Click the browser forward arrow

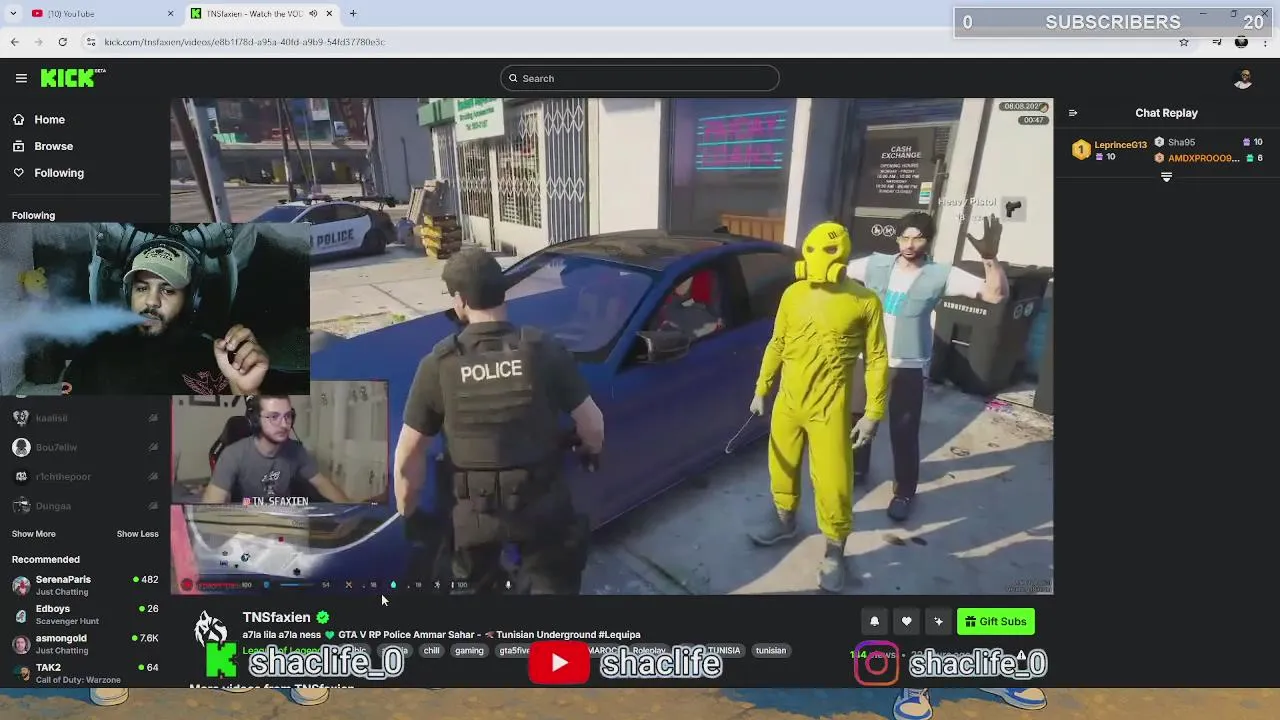[39, 42]
